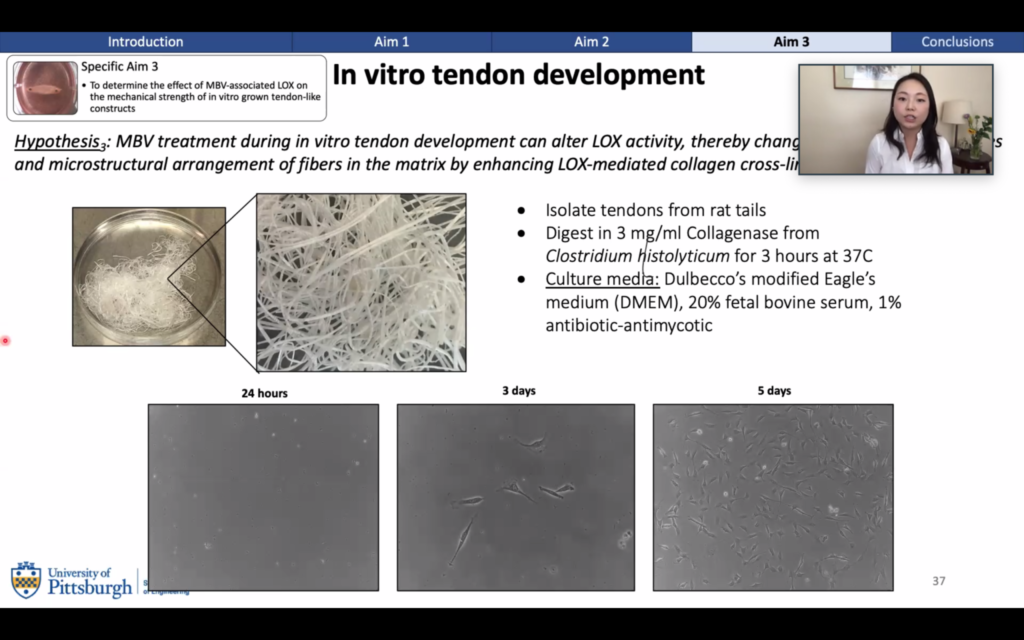
Task: Go to the Aim 2 tab
Action: pyautogui.click(x=591, y=42)
